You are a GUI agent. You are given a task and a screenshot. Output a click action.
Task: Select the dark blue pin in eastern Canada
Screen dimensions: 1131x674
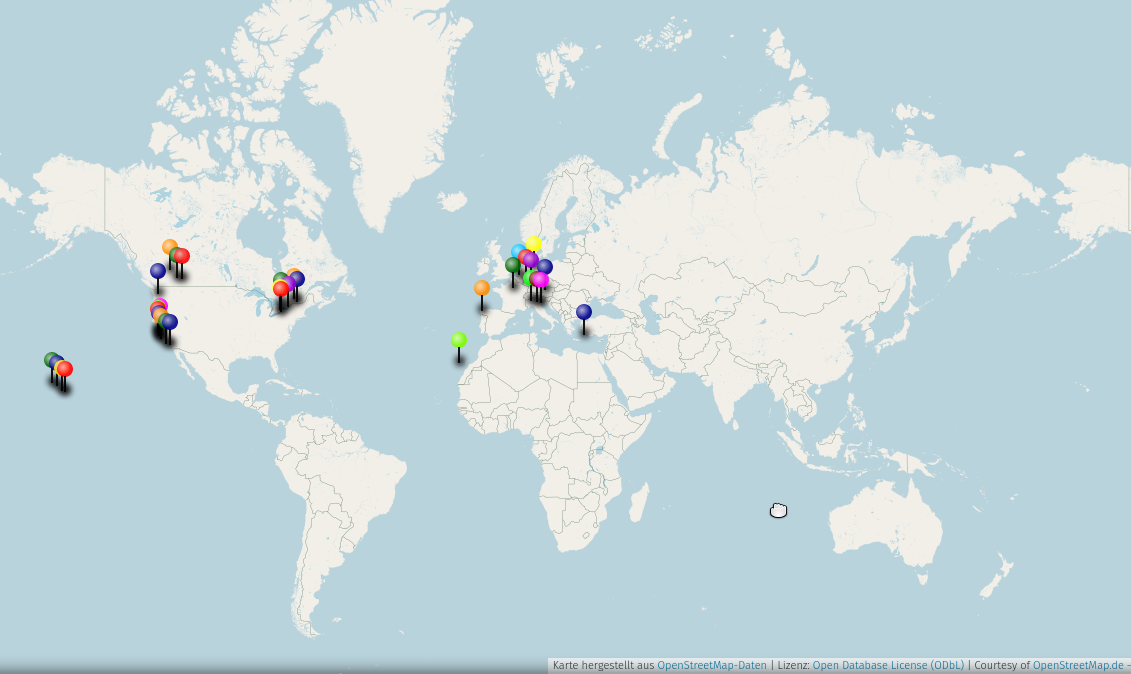click(297, 279)
